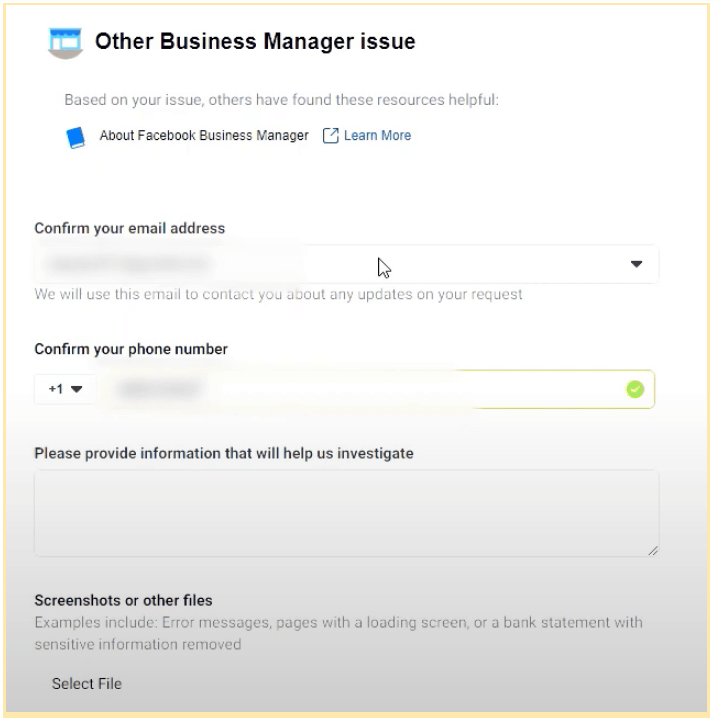
Task: Click the email contact helper text
Action: click(x=278, y=294)
